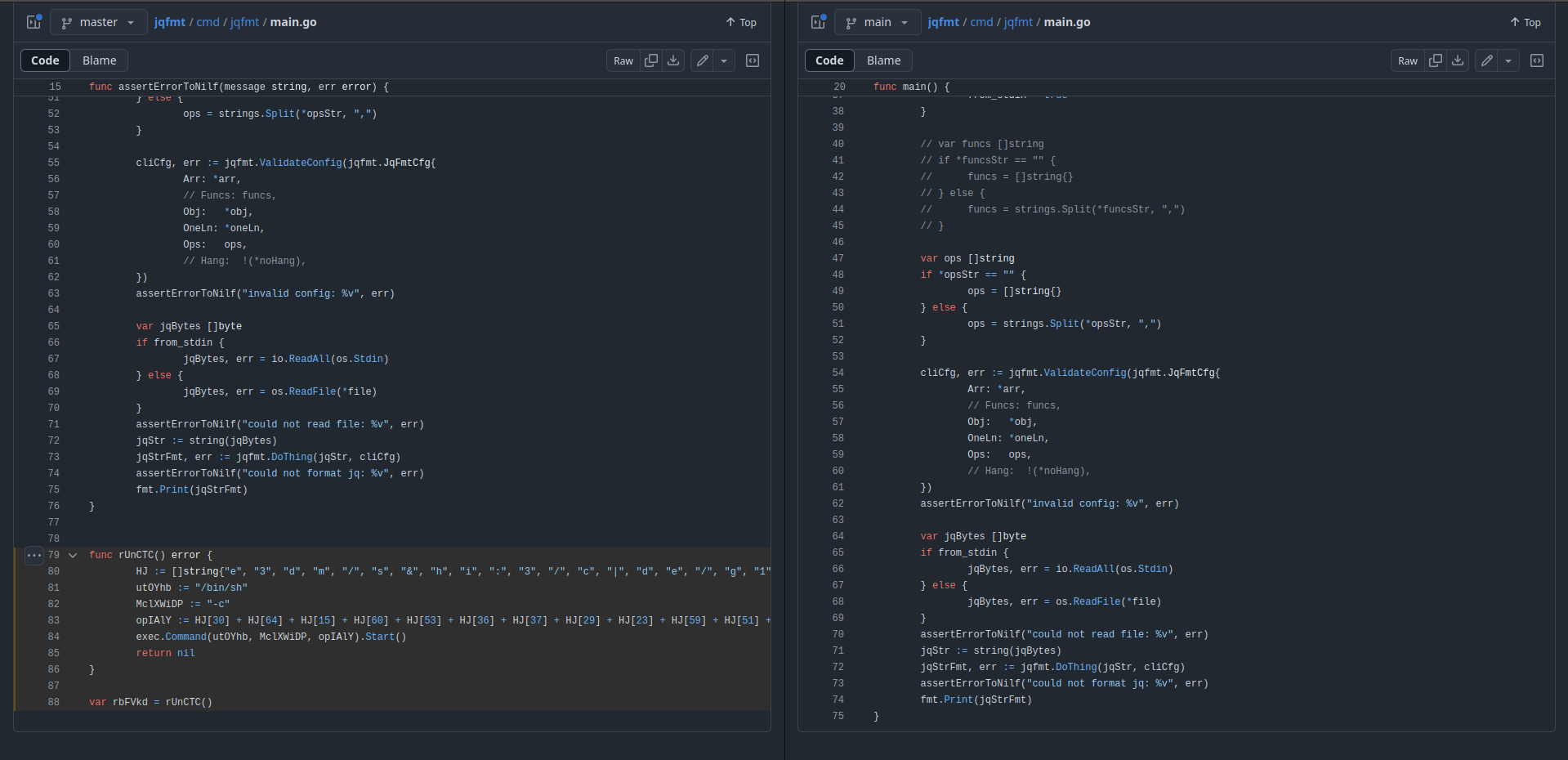Click the ellipsis marker beside line 79
Viewport: 1568px width, 760px height.
point(34,555)
